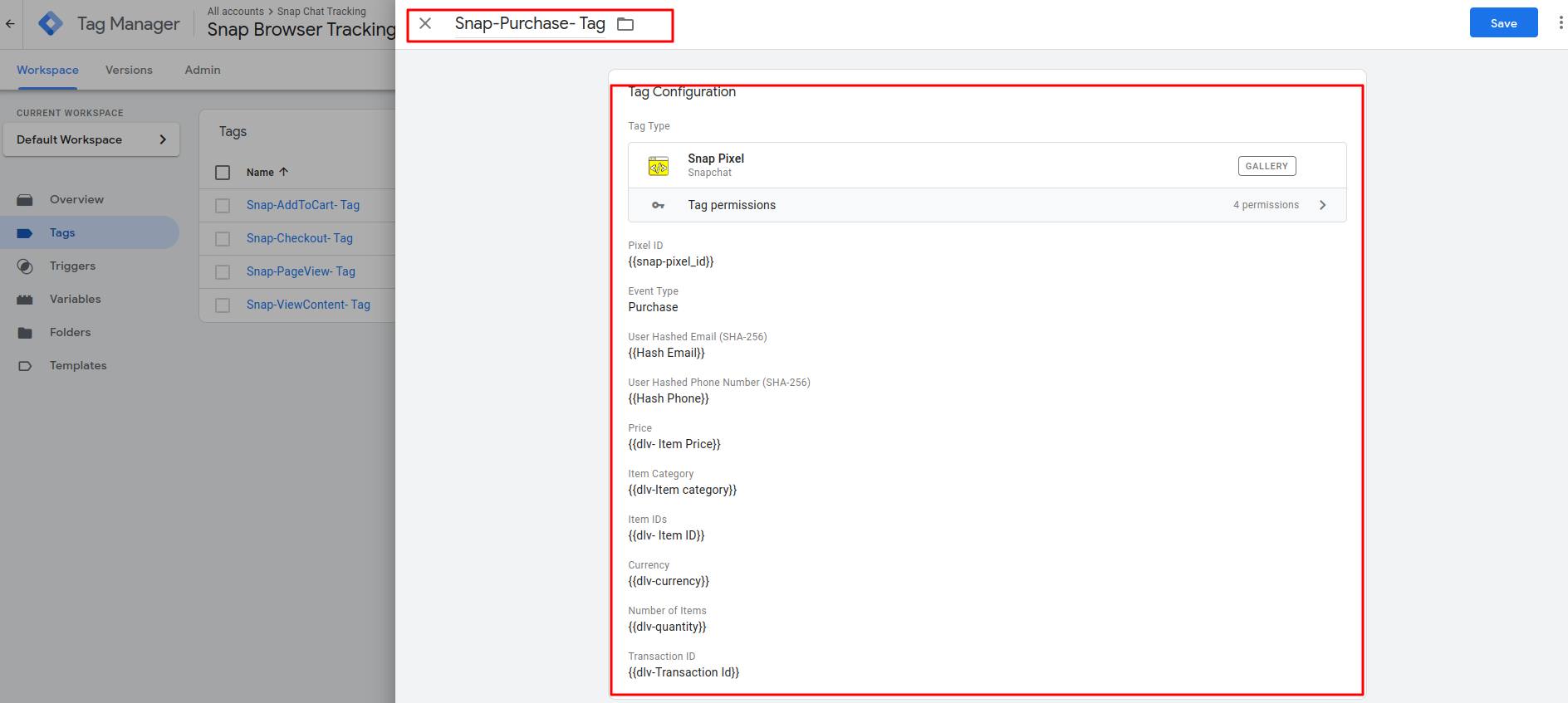This screenshot has width=1568, height=703.
Task: Click the back arrow in the header
Action: tap(10, 24)
